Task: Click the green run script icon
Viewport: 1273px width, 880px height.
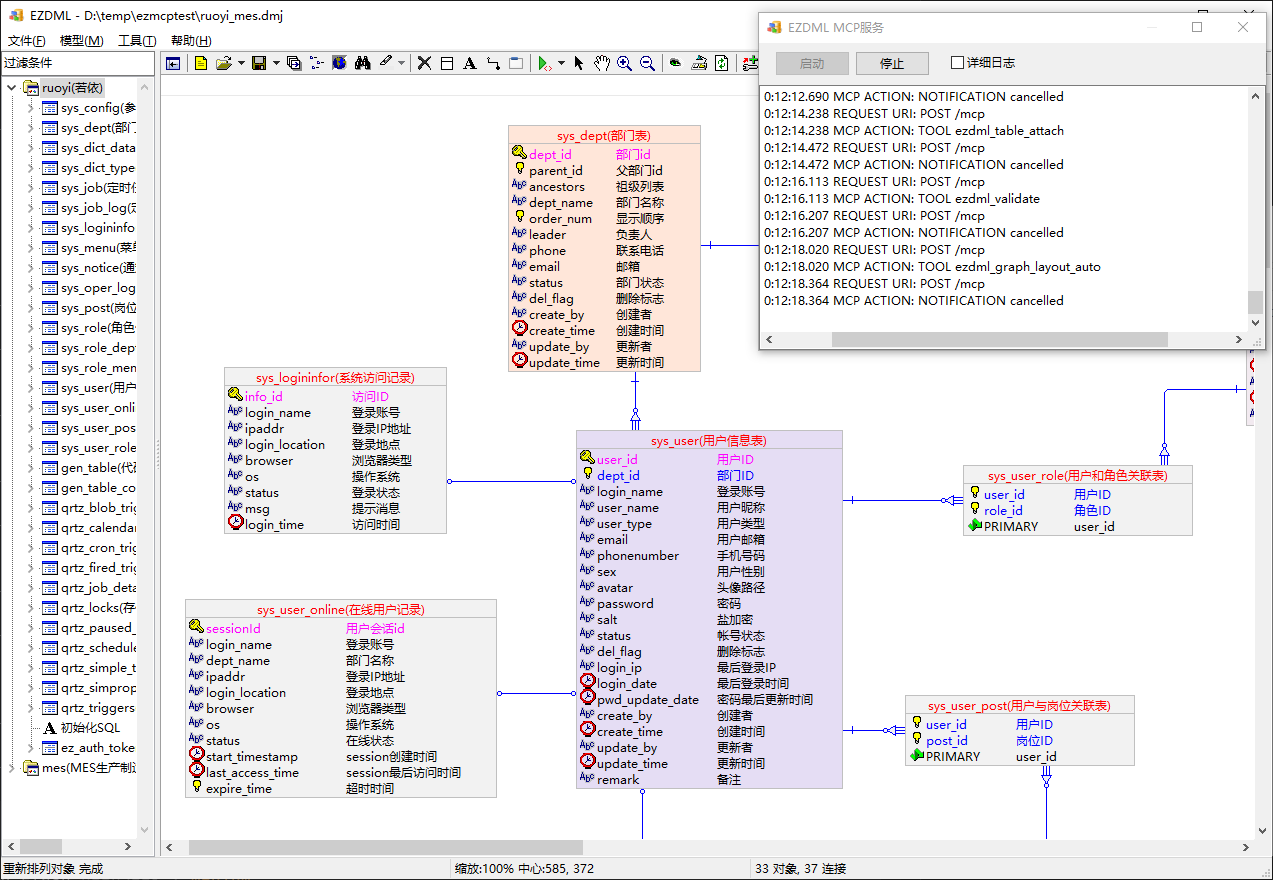Action: pyautogui.click(x=544, y=63)
